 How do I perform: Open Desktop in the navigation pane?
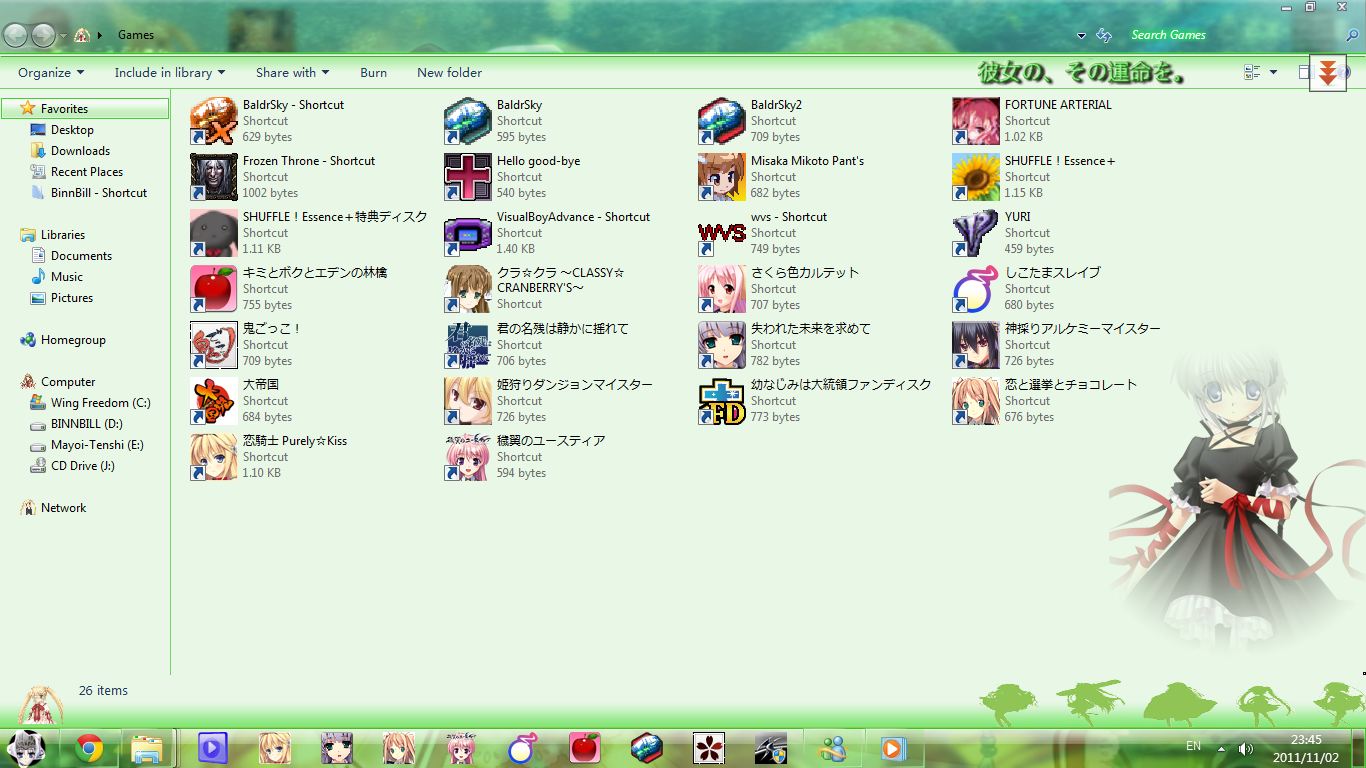72,129
